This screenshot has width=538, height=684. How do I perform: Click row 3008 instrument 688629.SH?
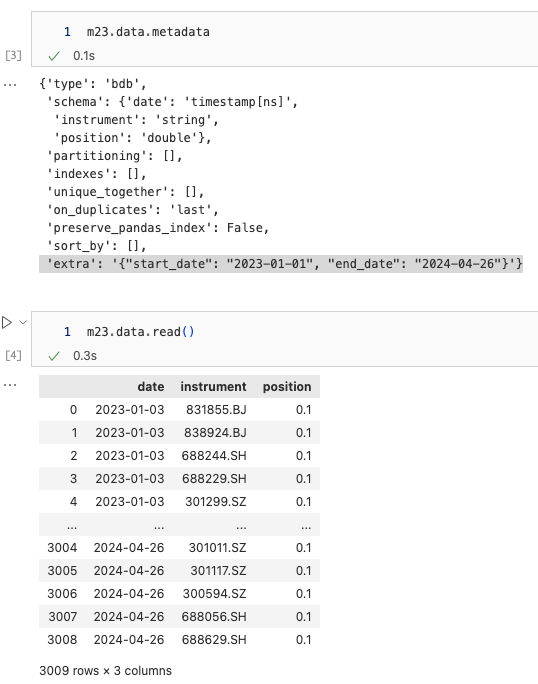tap(214, 640)
